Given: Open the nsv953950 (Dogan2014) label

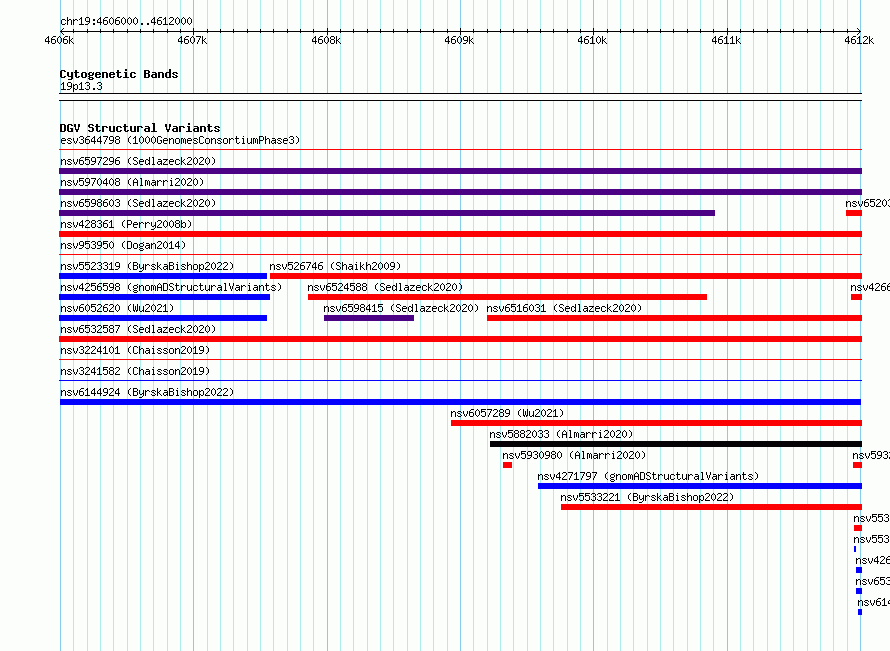Looking at the screenshot, I should pyautogui.click(x=123, y=245).
